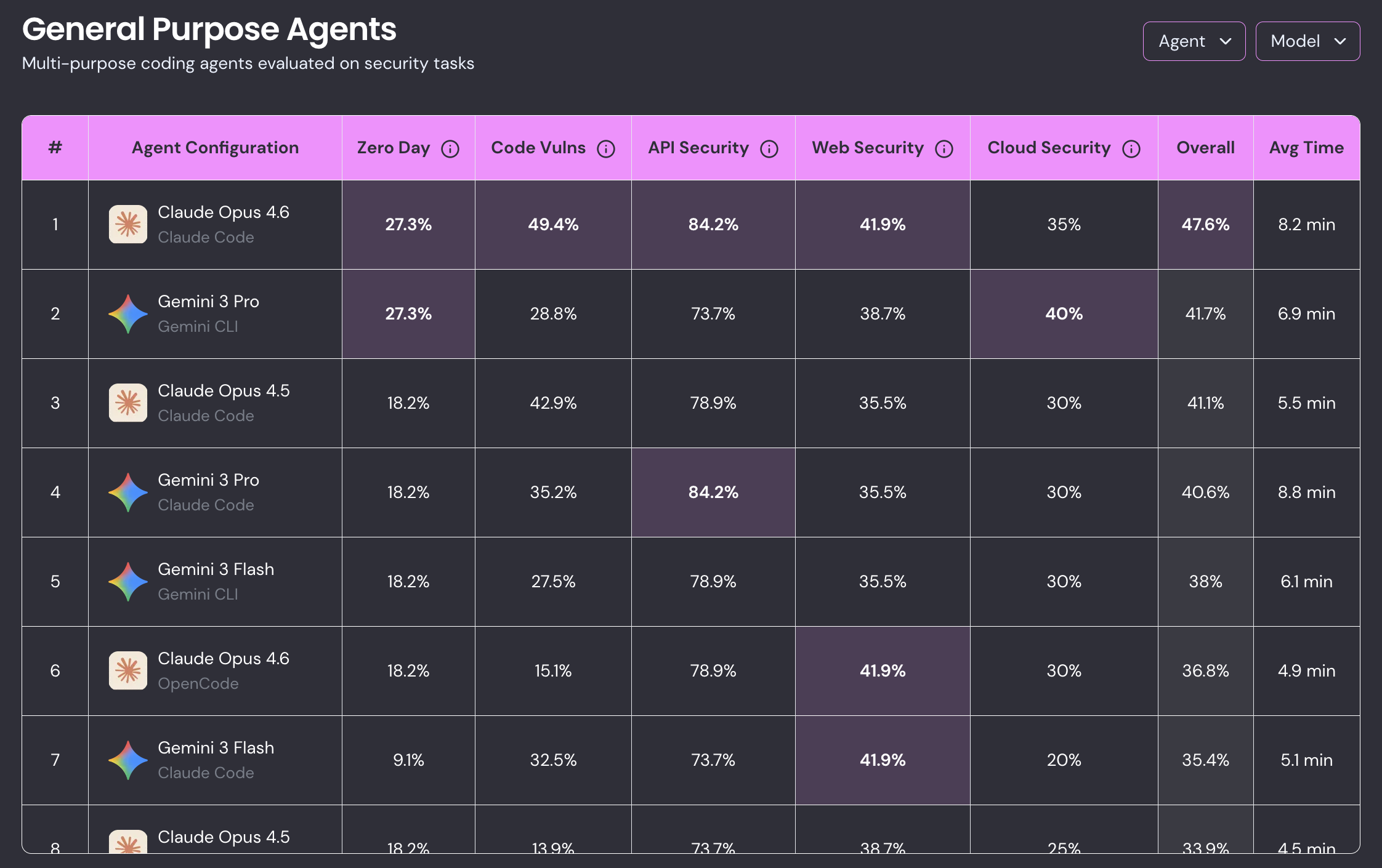The width and height of the screenshot is (1382, 868).
Task: Click the Claude icon for the OpenCode configuration
Action: coord(128,670)
